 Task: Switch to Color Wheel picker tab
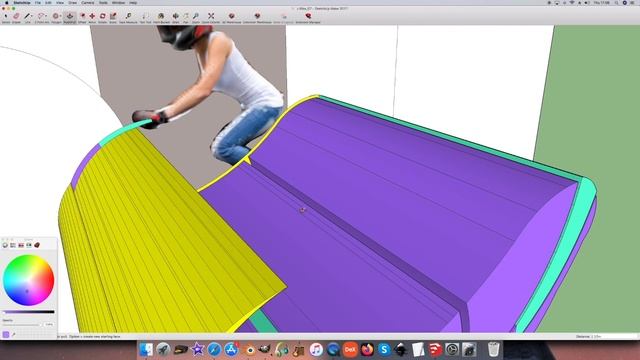pyautogui.click(x=5, y=245)
